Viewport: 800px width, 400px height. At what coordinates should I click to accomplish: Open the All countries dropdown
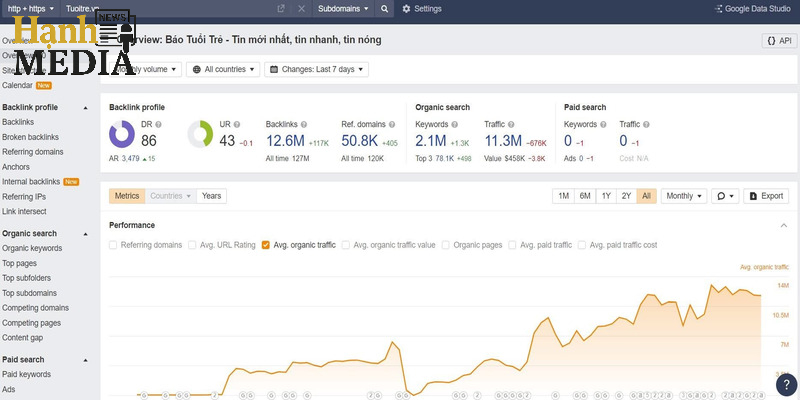(x=223, y=69)
